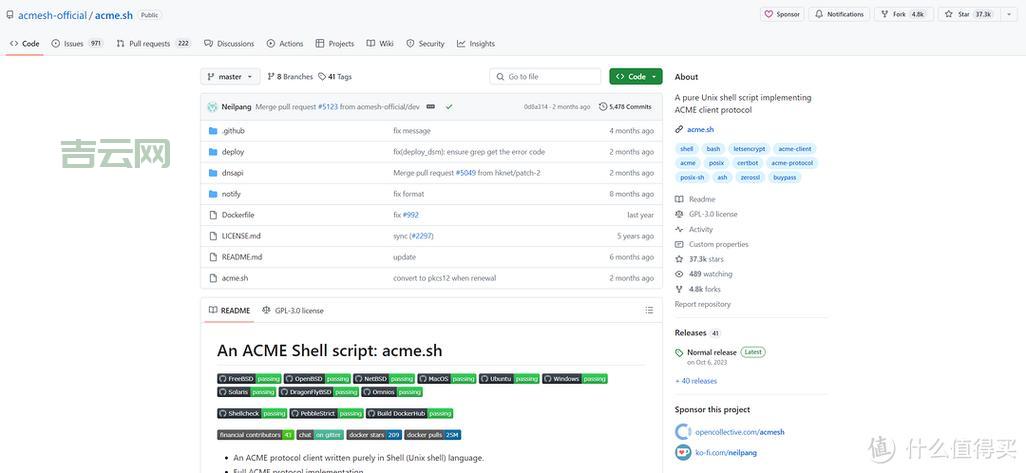Open the Pull requests tab
Screen dimensions: 1026x473
pos(153,44)
